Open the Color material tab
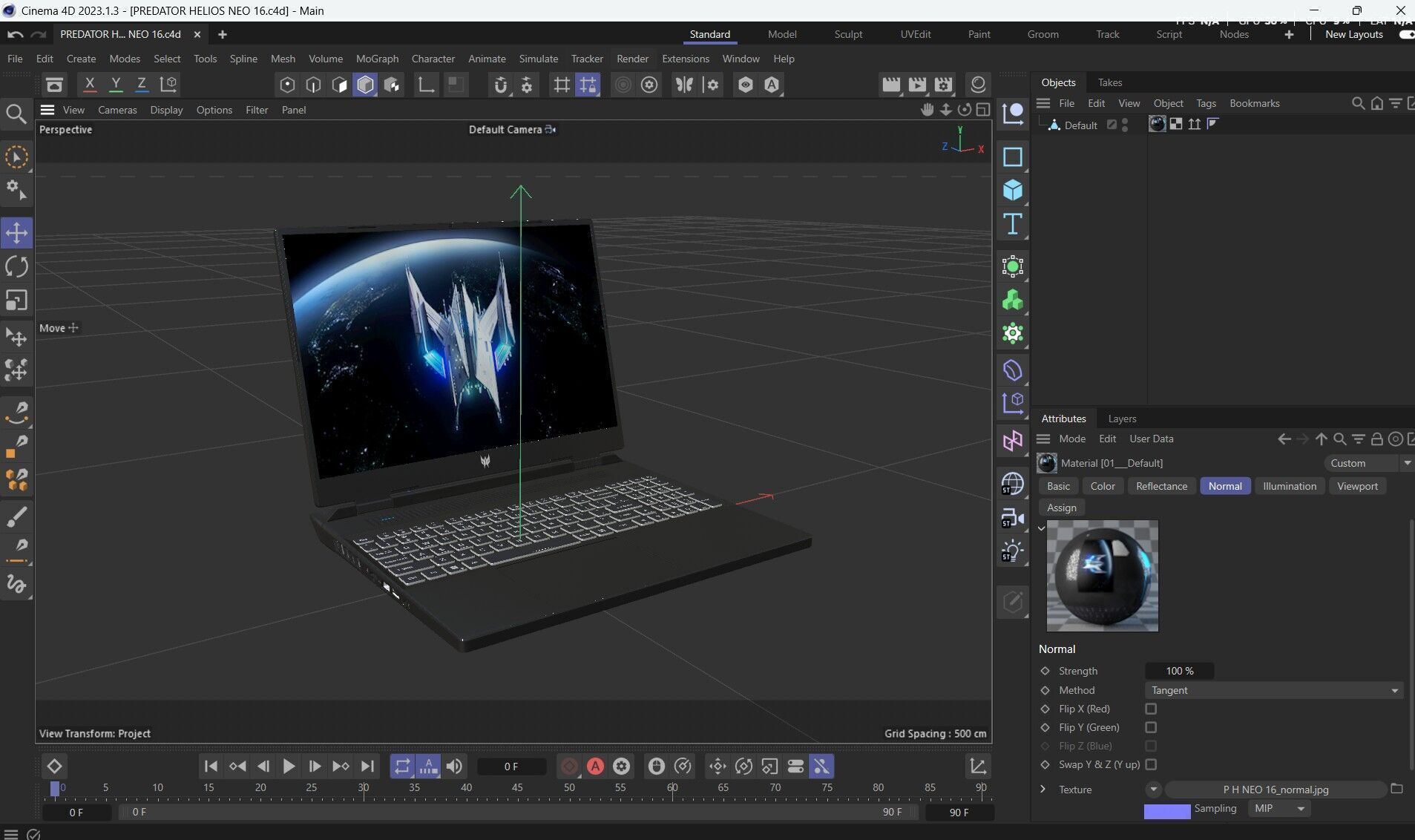Viewport: 1415px width, 840px height. pos(1102,486)
